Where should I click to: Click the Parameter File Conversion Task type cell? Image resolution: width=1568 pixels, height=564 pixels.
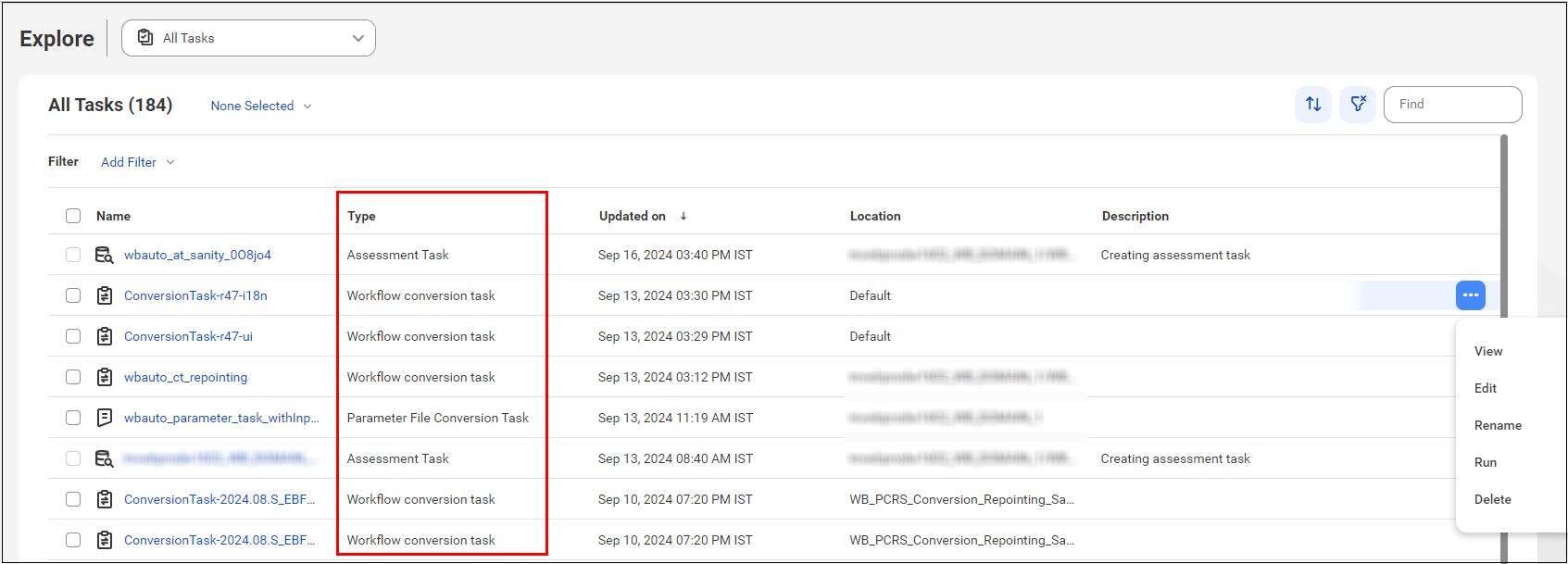coord(438,418)
